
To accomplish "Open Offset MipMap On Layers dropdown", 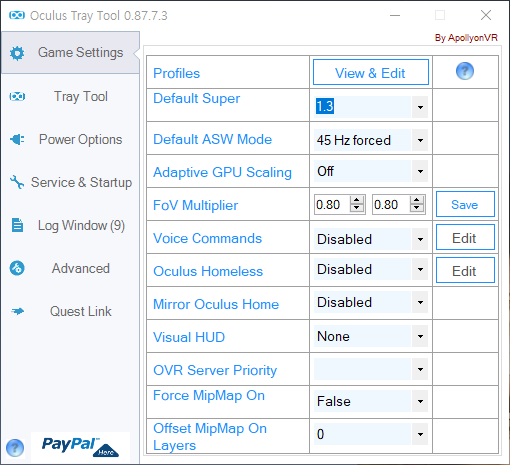I will click(x=420, y=434).
